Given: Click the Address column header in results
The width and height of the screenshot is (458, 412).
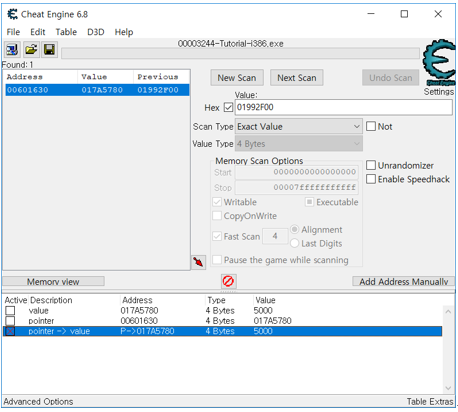Looking at the screenshot, I should (24, 77).
